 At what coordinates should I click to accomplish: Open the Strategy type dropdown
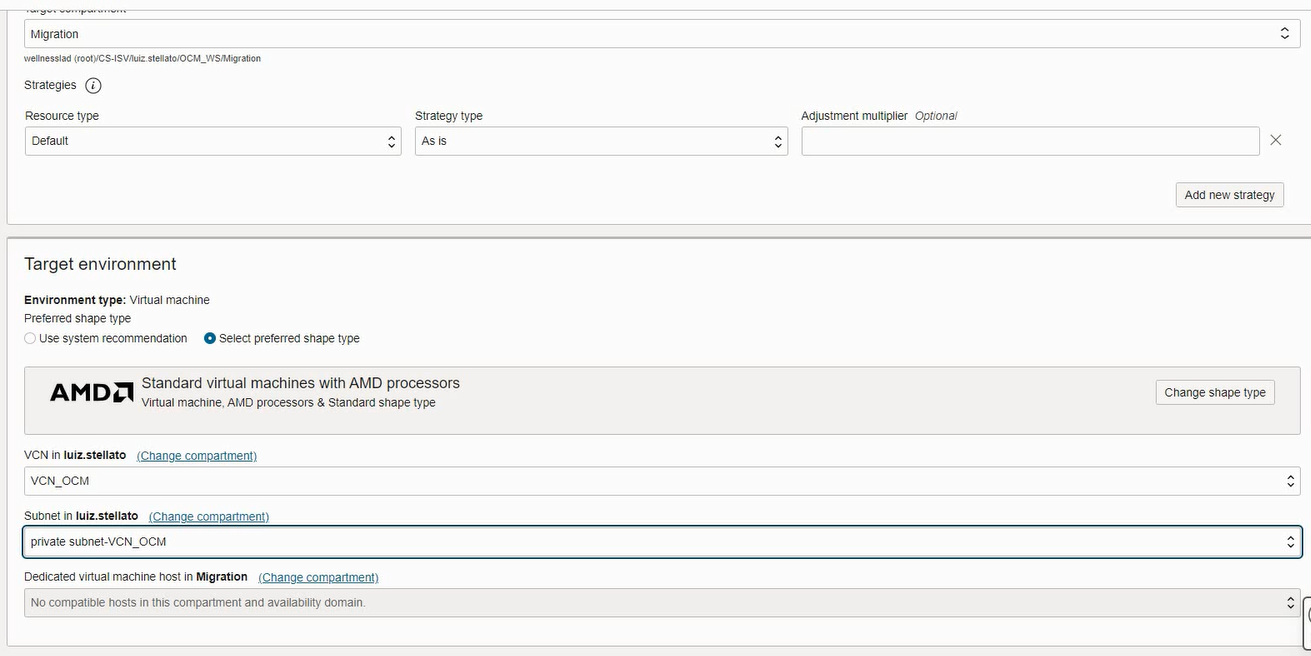click(601, 141)
